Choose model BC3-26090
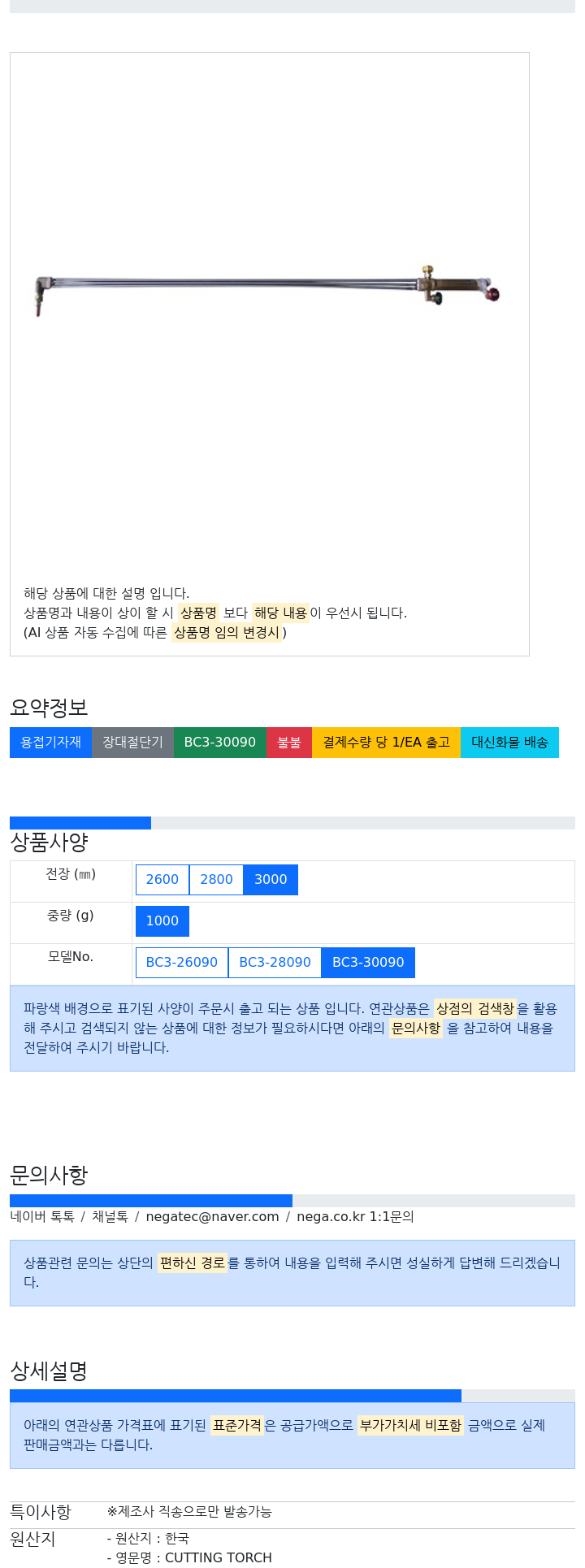Viewport: 585px width, 1568px height. (182, 962)
